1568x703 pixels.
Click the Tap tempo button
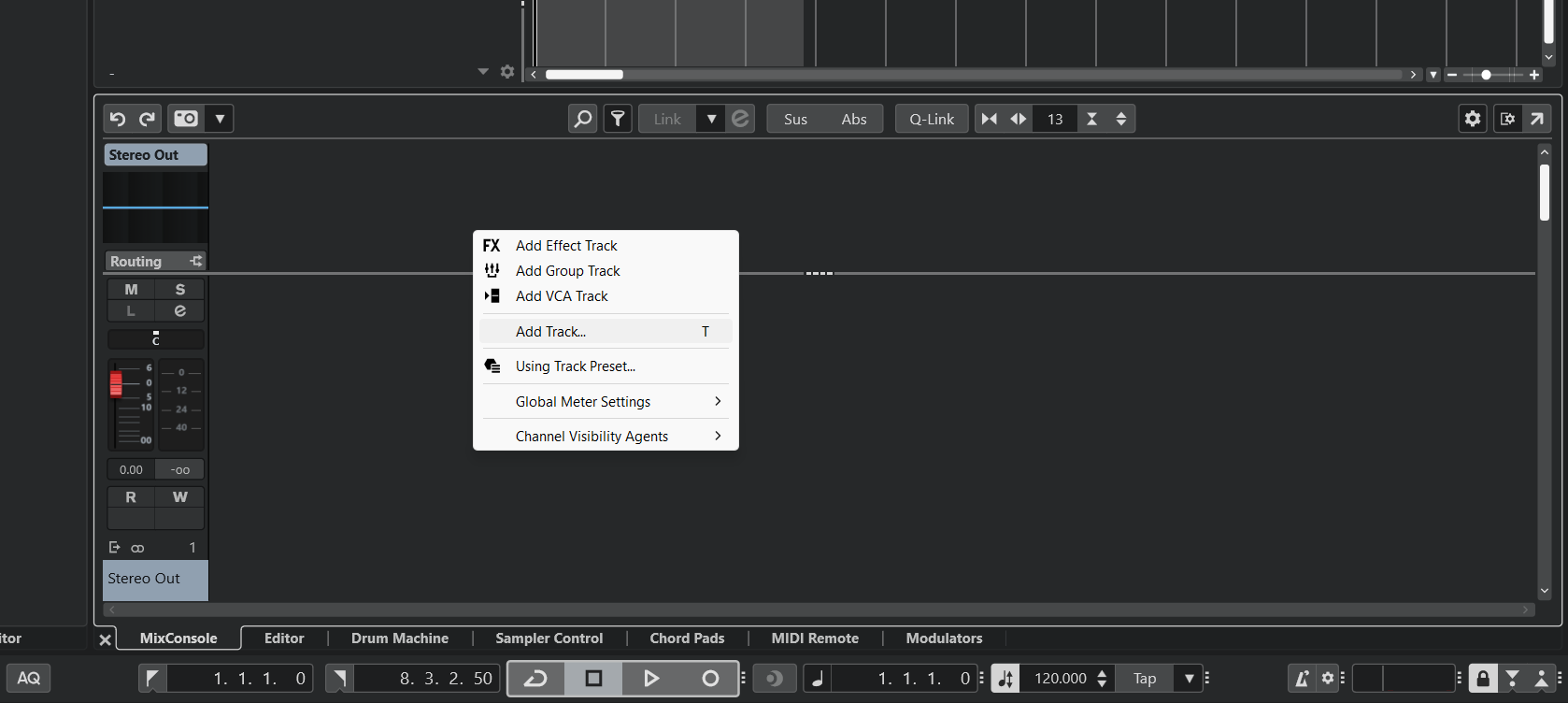point(1145,679)
